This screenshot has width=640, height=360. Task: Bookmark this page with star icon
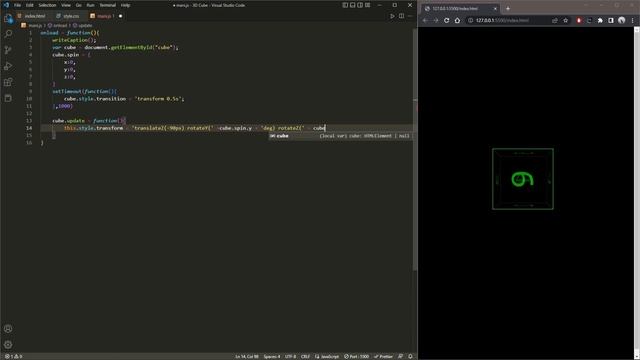[x=566, y=20]
